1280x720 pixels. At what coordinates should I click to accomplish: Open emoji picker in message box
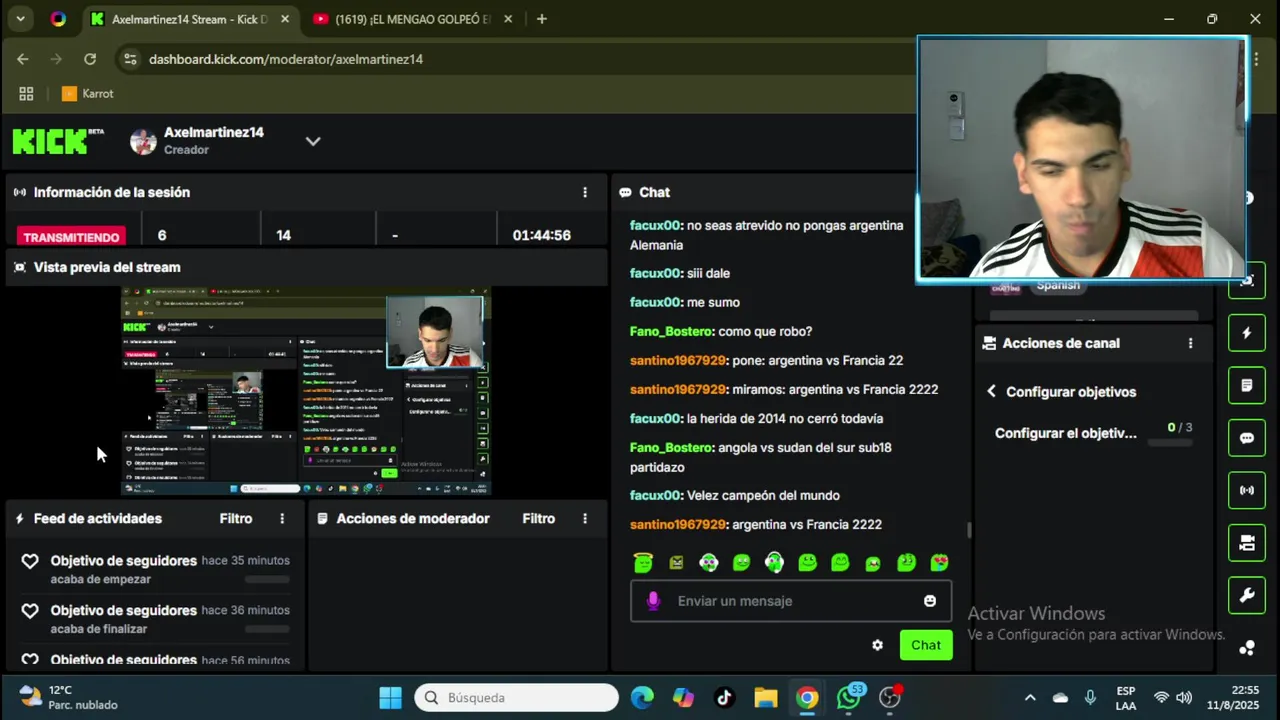[930, 601]
